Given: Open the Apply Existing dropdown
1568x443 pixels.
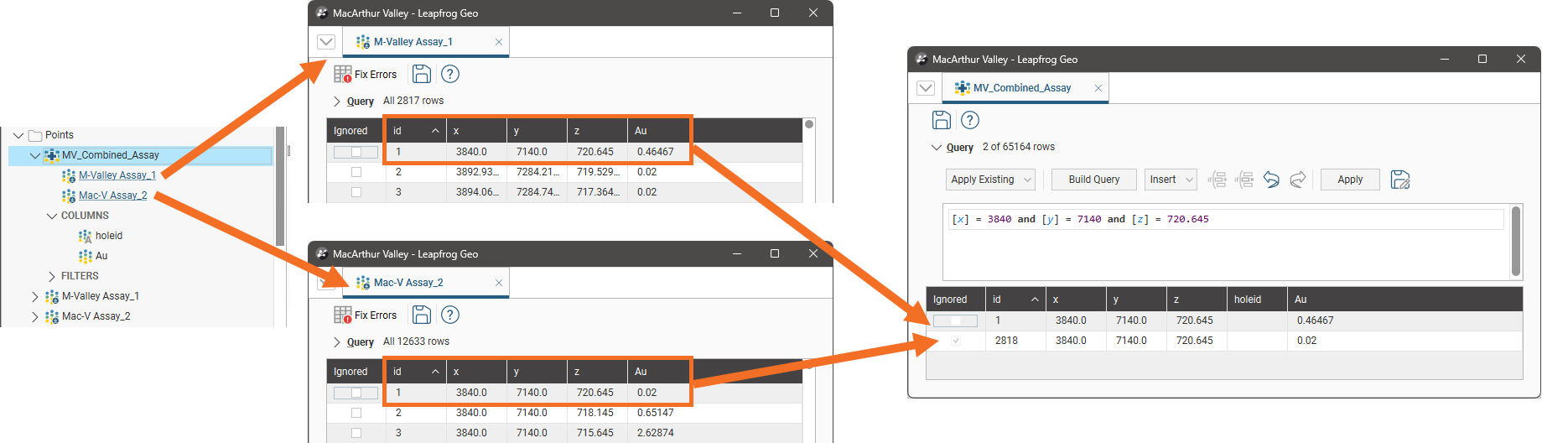Looking at the screenshot, I should pyautogui.click(x=990, y=180).
